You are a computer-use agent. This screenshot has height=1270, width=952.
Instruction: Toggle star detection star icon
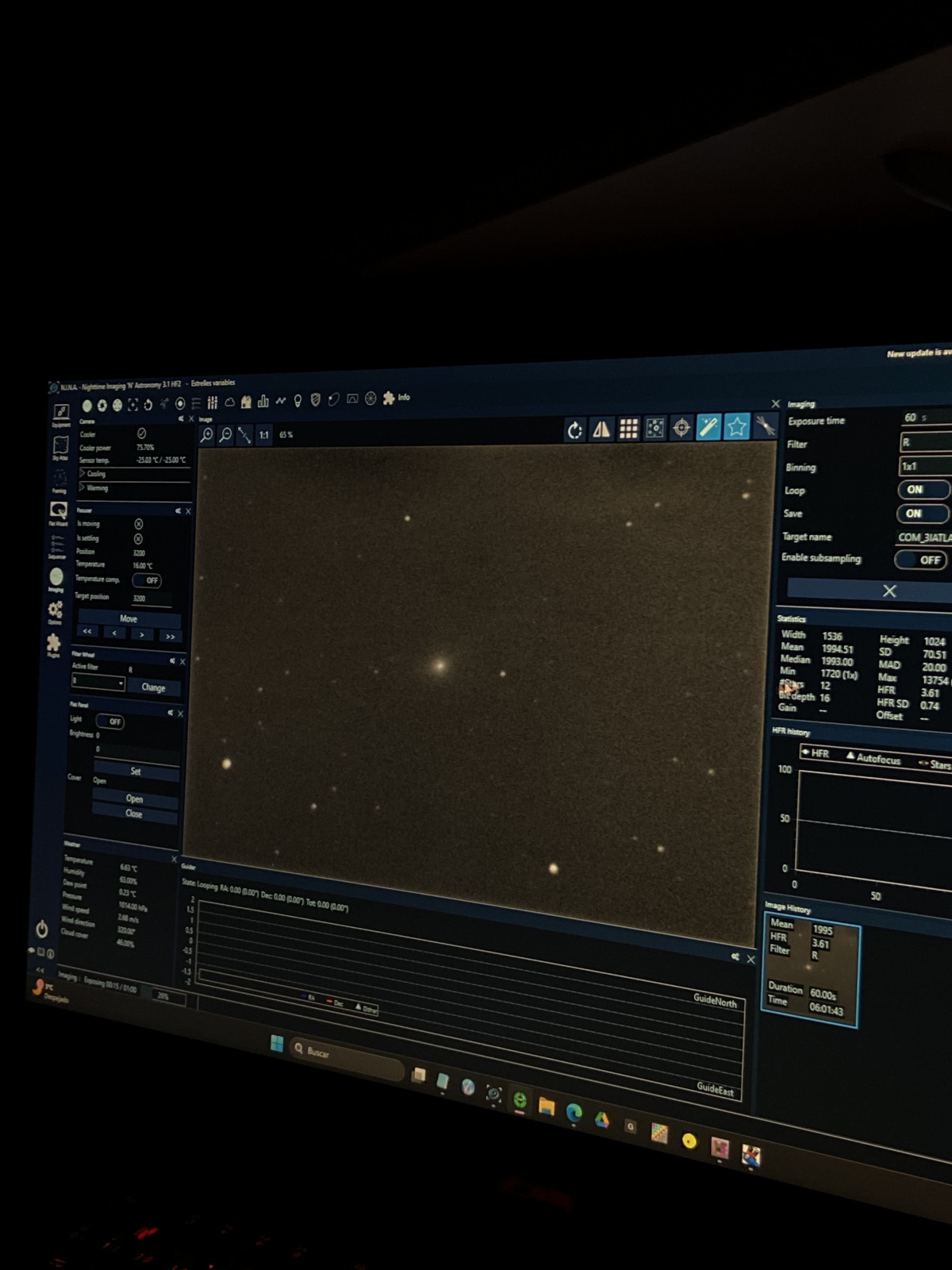(x=736, y=427)
